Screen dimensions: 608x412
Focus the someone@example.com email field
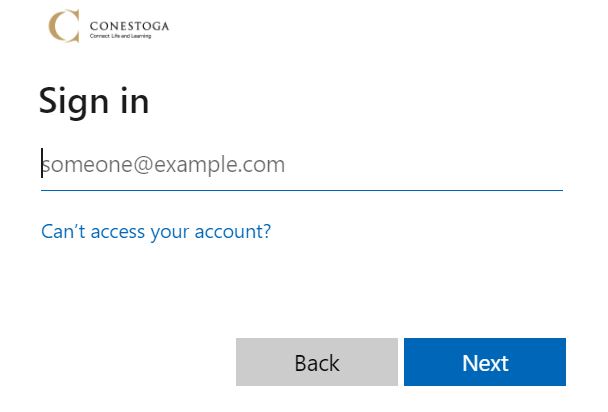pos(300,164)
